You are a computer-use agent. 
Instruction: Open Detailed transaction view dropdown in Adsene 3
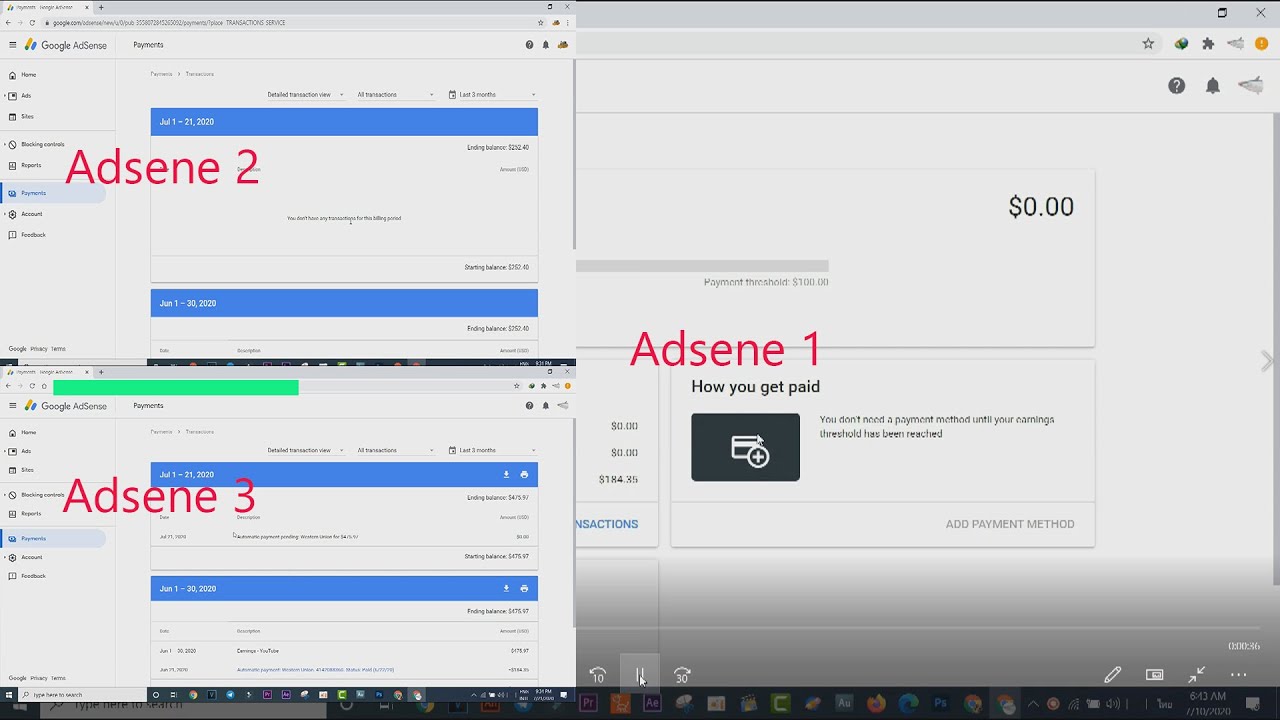[x=305, y=451]
